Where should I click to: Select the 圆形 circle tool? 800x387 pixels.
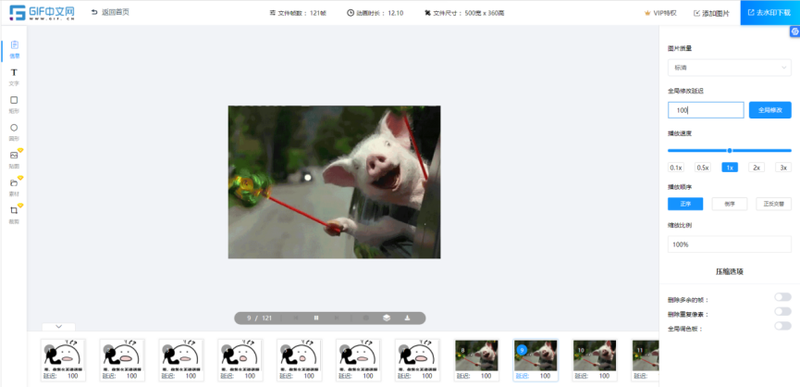(14, 132)
